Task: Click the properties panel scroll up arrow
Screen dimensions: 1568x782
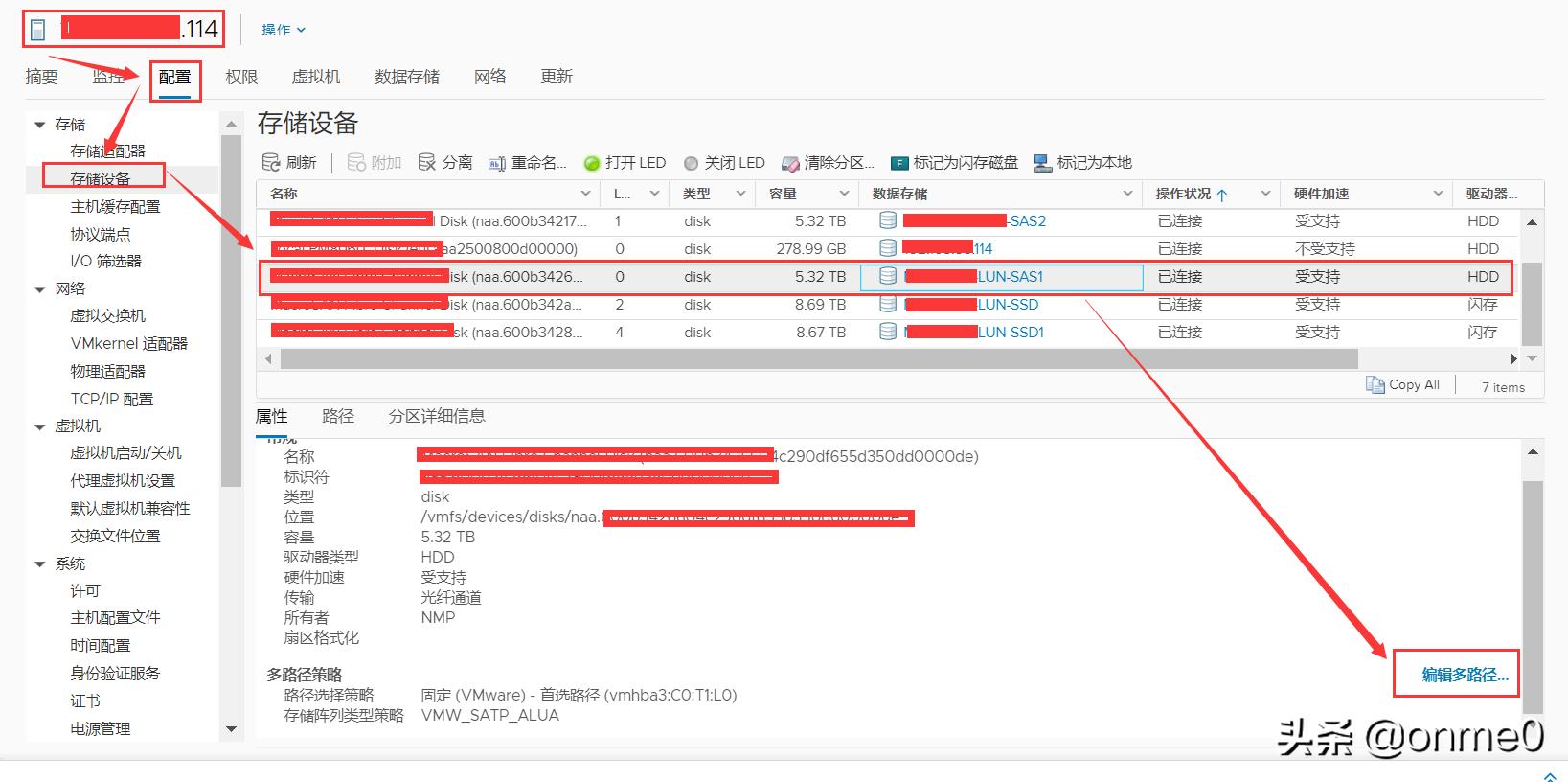Action: tap(1533, 451)
